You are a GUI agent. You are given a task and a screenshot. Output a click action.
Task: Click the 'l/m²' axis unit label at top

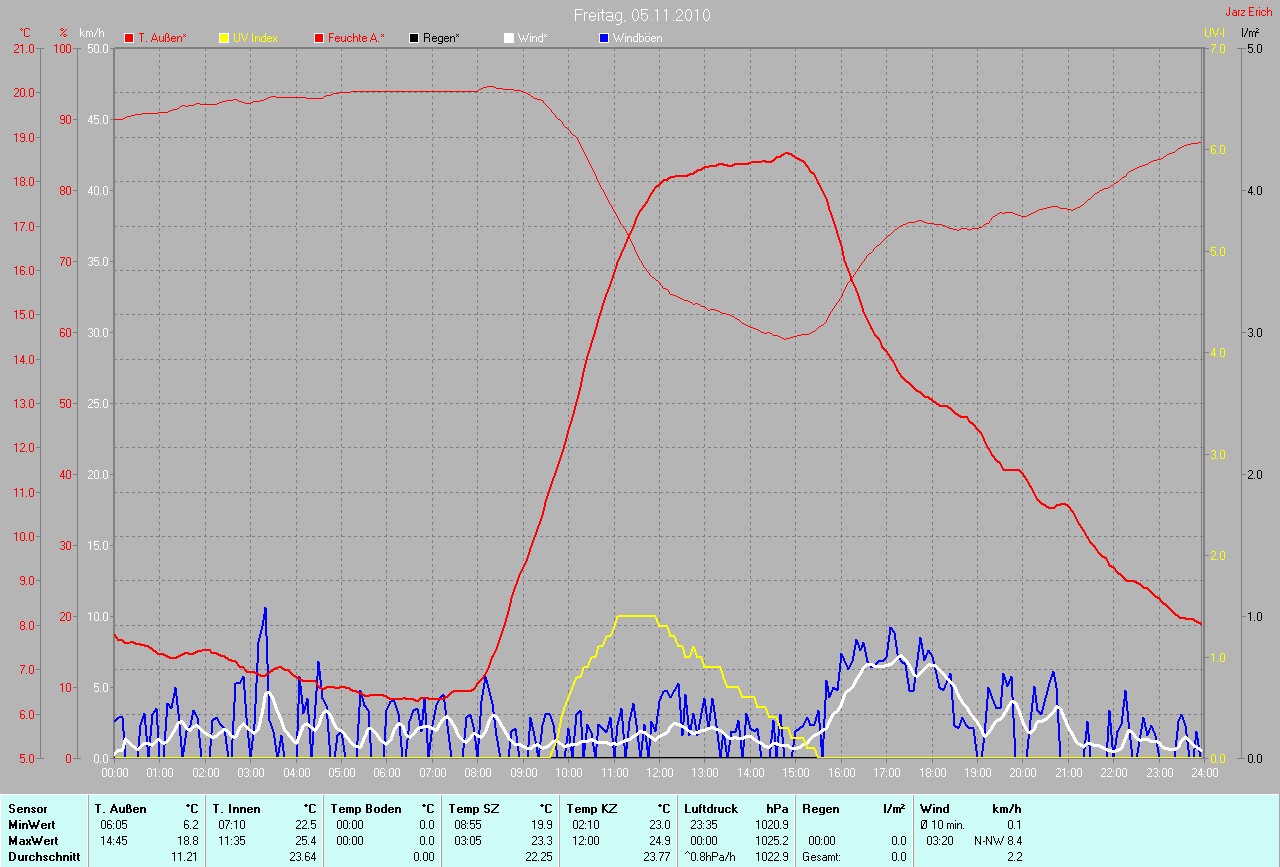tap(1249, 33)
